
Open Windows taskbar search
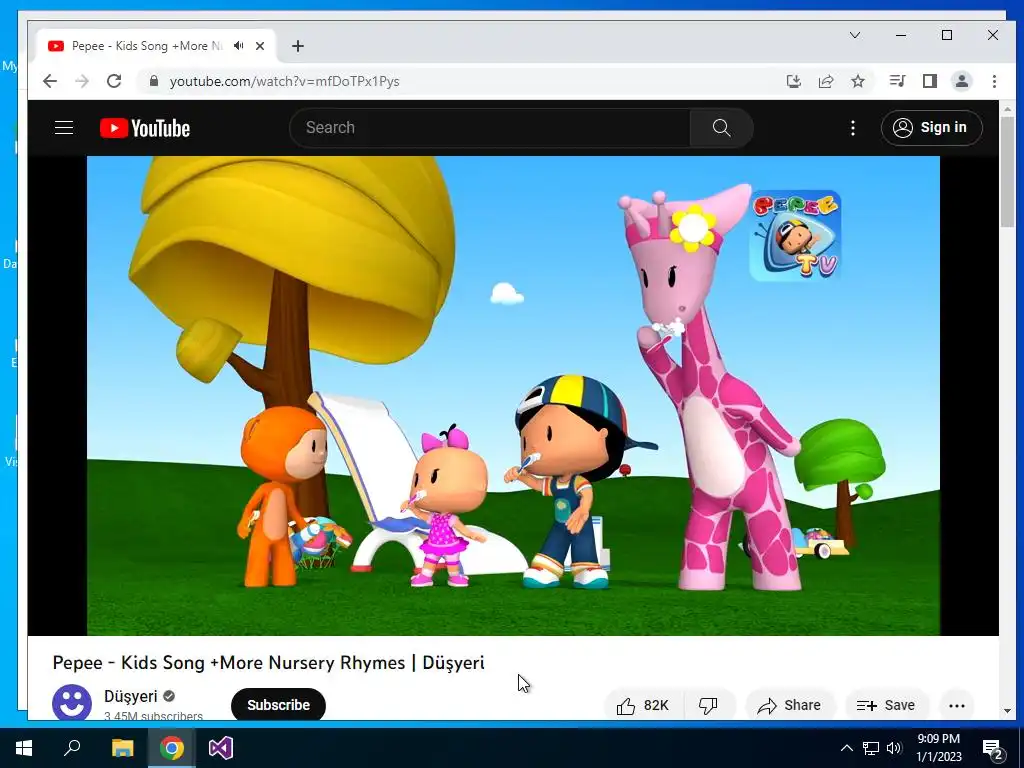tap(72, 748)
